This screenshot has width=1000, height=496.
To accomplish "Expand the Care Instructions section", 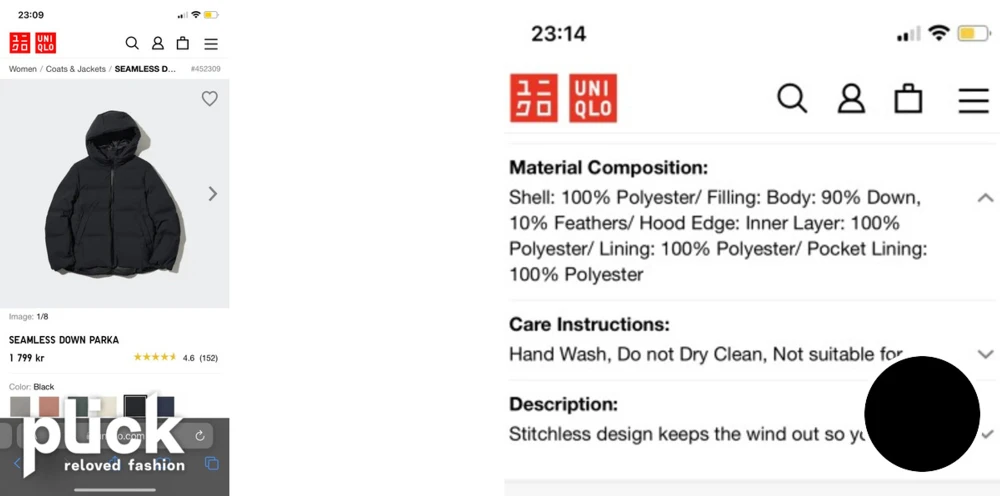I will [985, 354].
